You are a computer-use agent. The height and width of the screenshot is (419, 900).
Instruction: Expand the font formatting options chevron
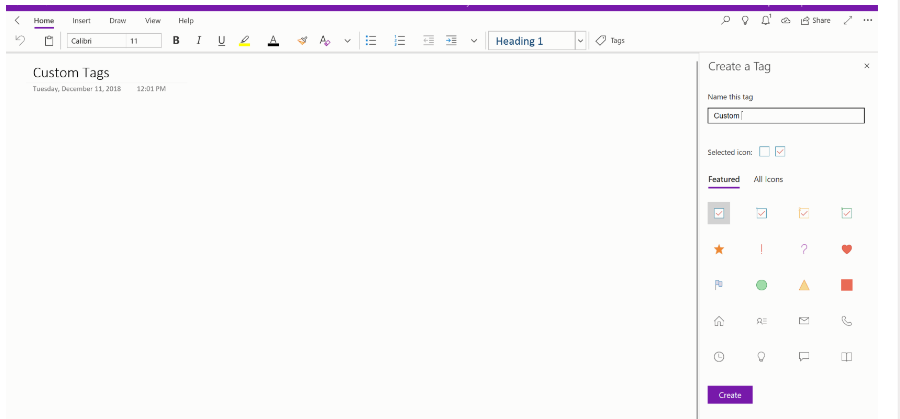pyautogui.click(x=347, y=41)
